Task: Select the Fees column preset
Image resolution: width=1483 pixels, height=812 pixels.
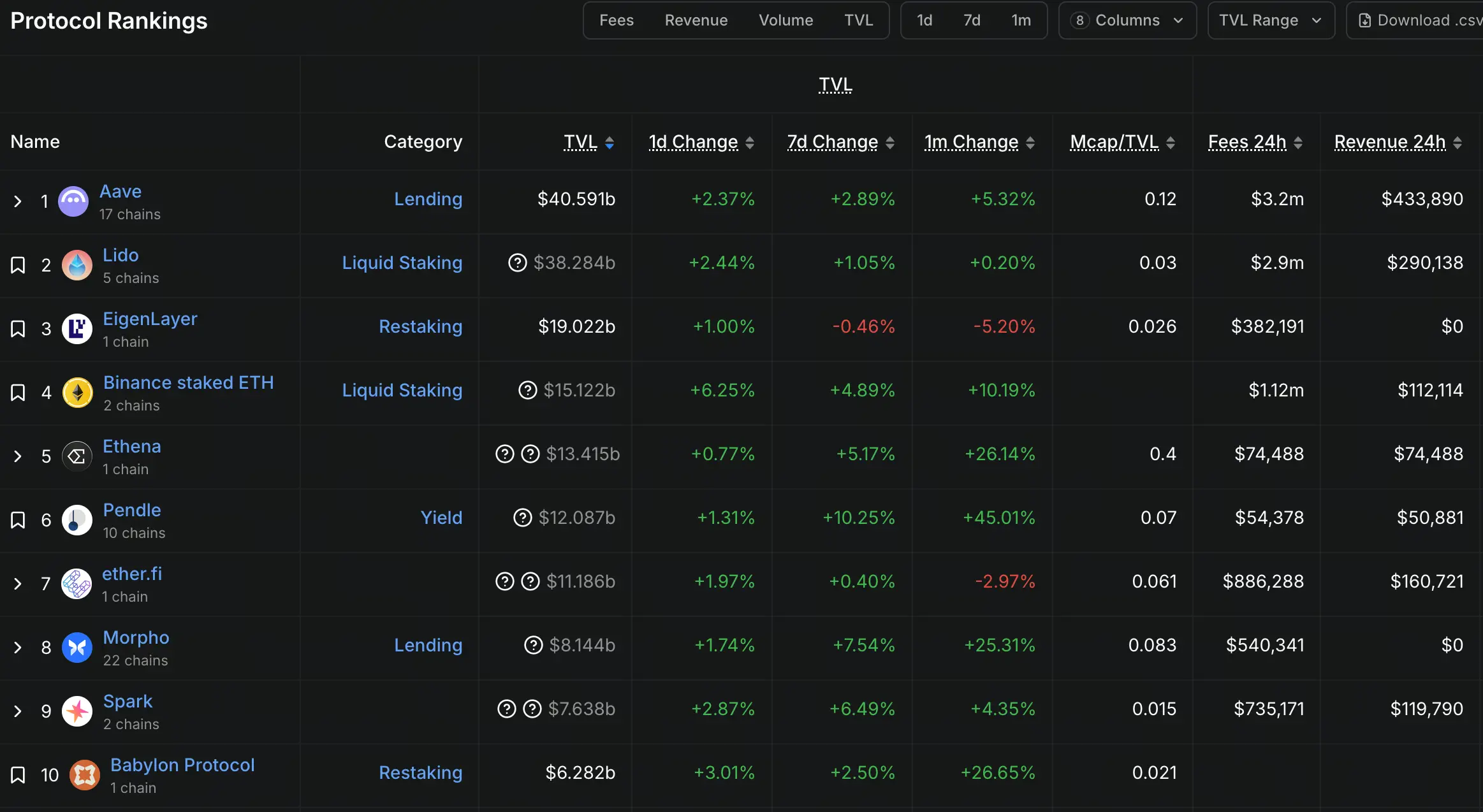Action: [x=616, y=20]
